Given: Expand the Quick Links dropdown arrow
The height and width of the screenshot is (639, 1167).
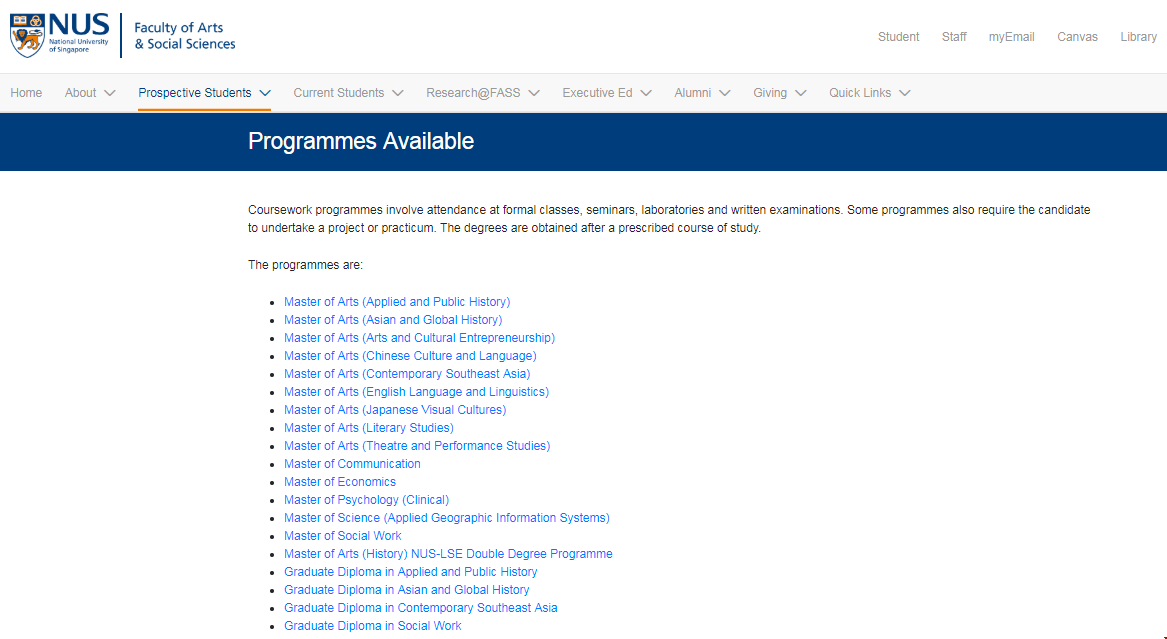Looking at the screenshot, I should [905, 93].
